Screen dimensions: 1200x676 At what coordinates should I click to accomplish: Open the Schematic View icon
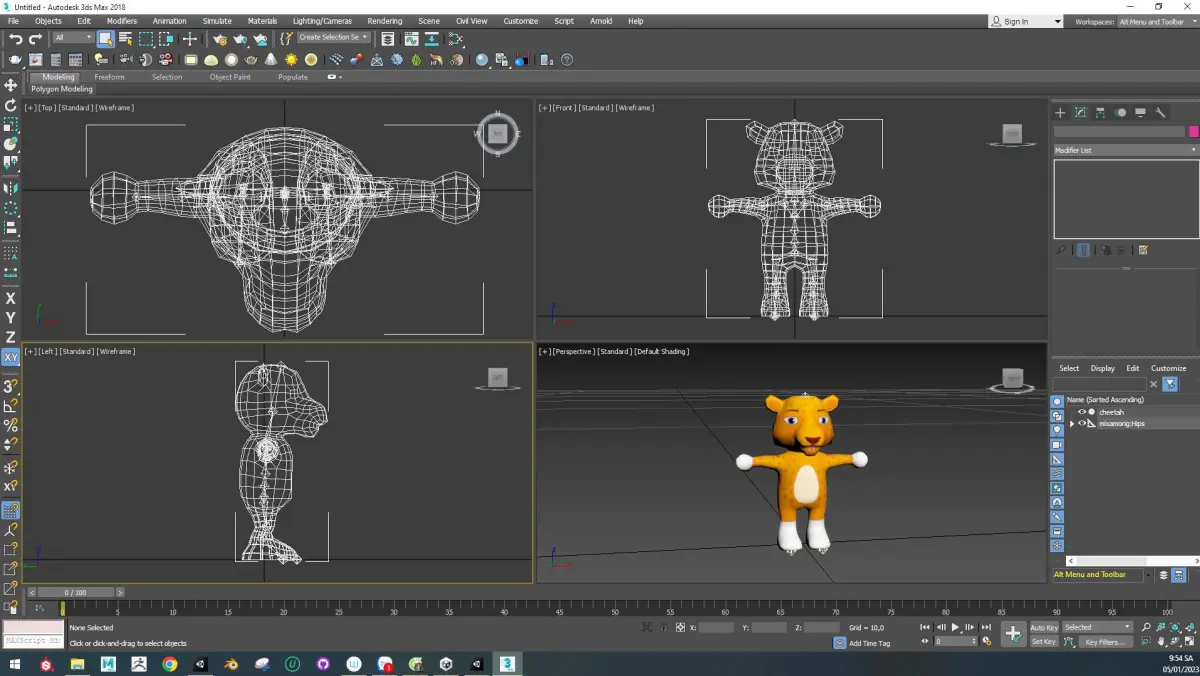tap(456, 39)
